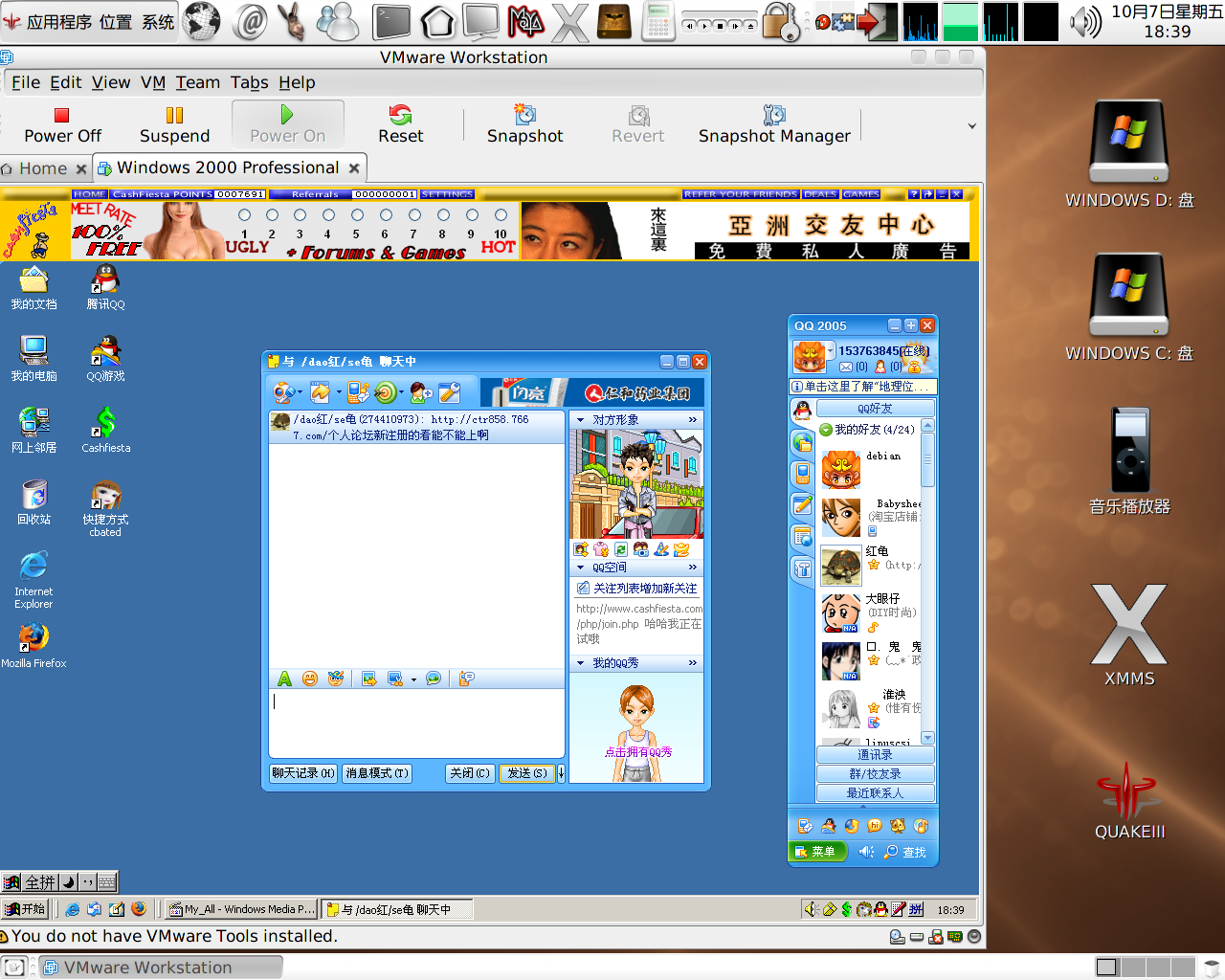Open Snapshot Manager

tap(774, 125)
